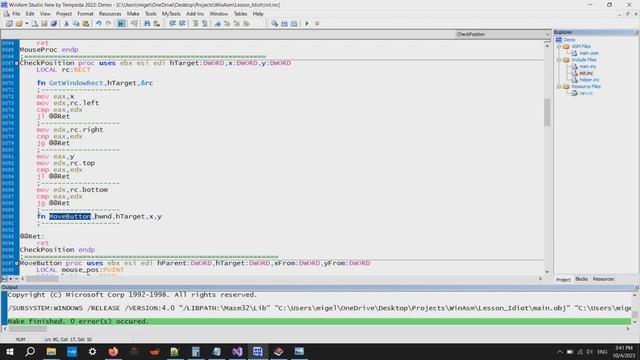Click the Output horizontal scrollbar thumb

pos(28,329)
